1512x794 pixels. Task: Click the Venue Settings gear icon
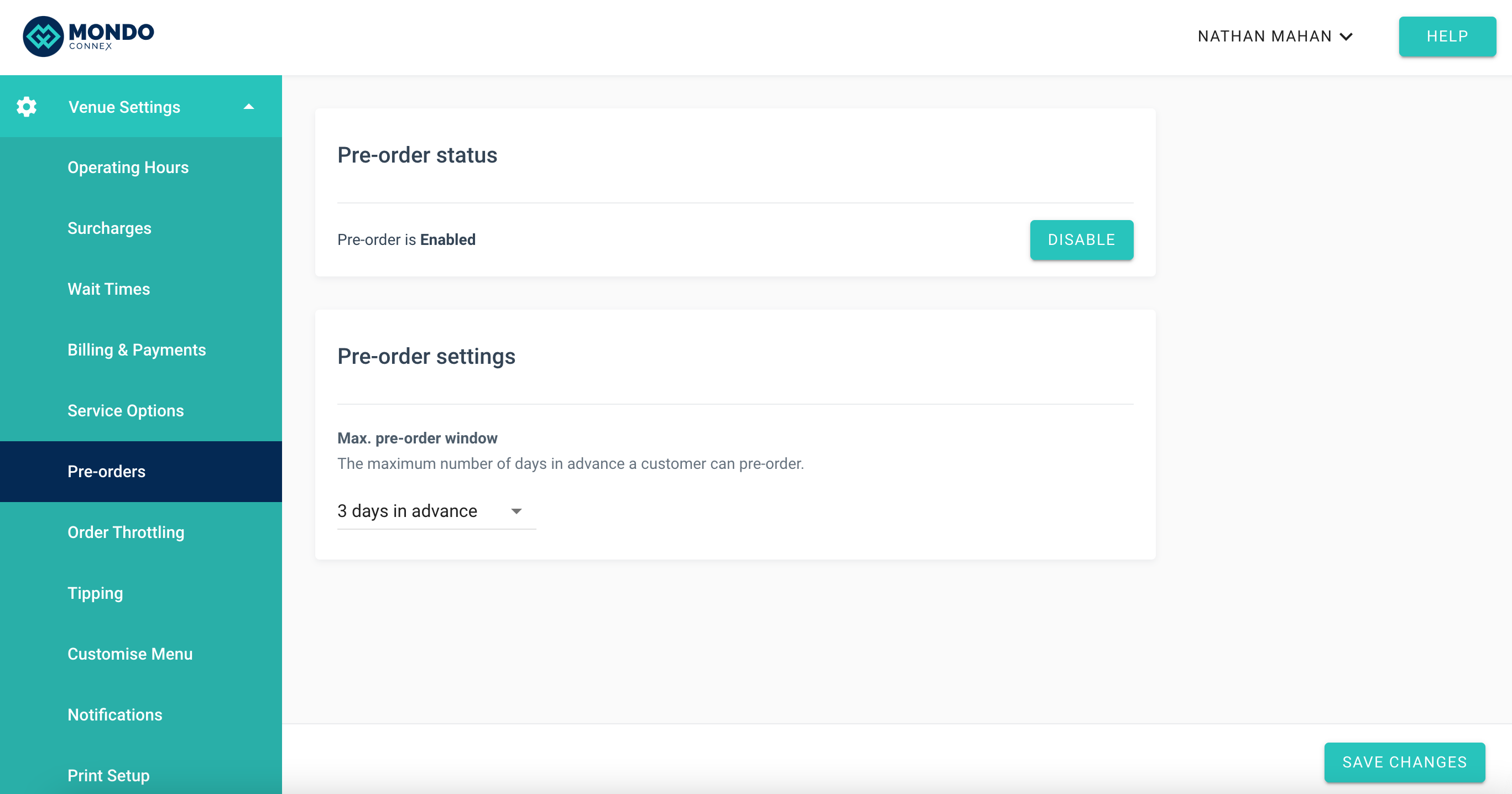coord(27,107)
